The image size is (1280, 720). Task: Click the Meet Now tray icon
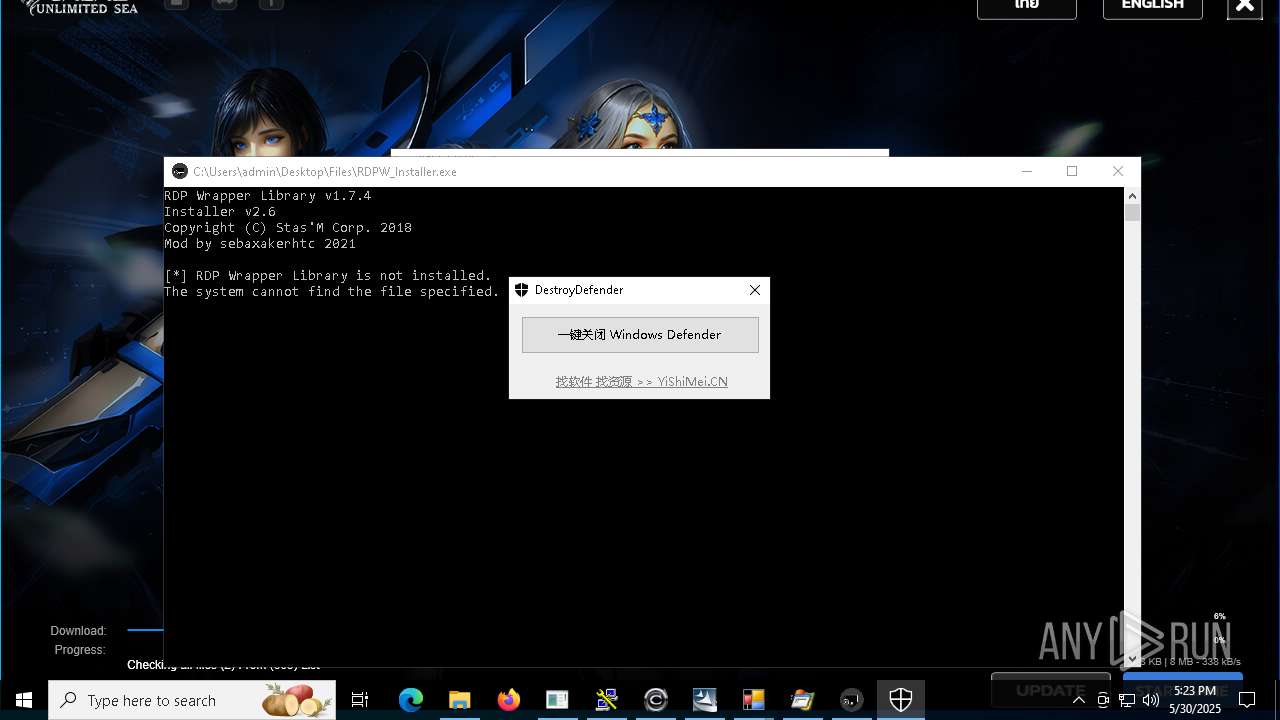coord(1103,700)
